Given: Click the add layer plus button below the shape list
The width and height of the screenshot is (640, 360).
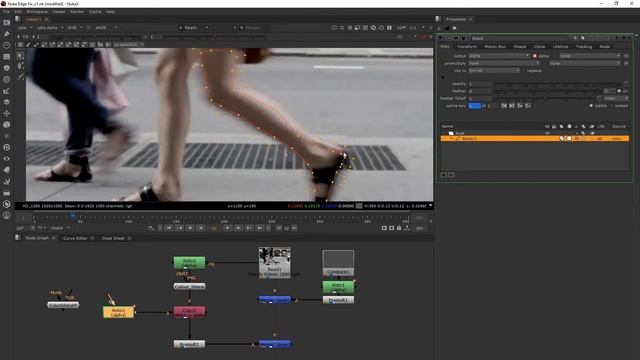Looking at the screenshot, I should 444,175.
